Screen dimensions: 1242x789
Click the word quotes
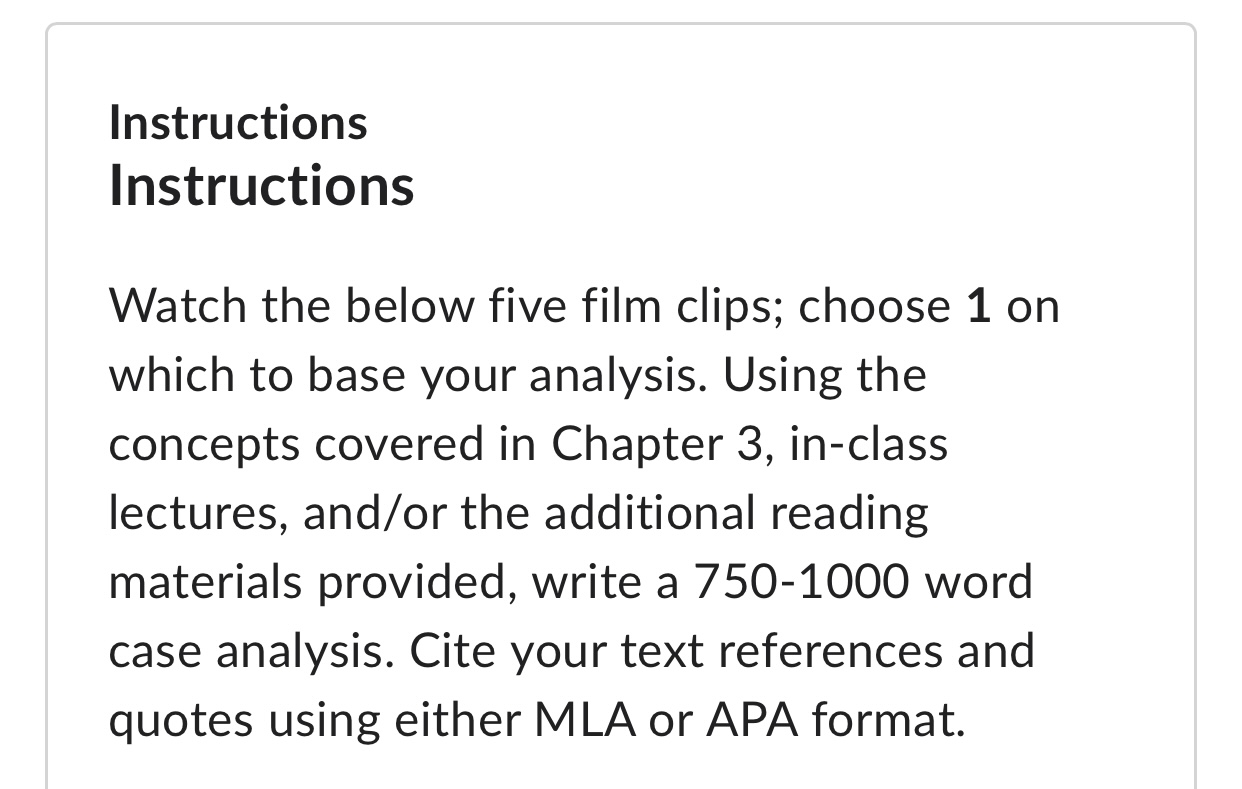coord(177,720)
